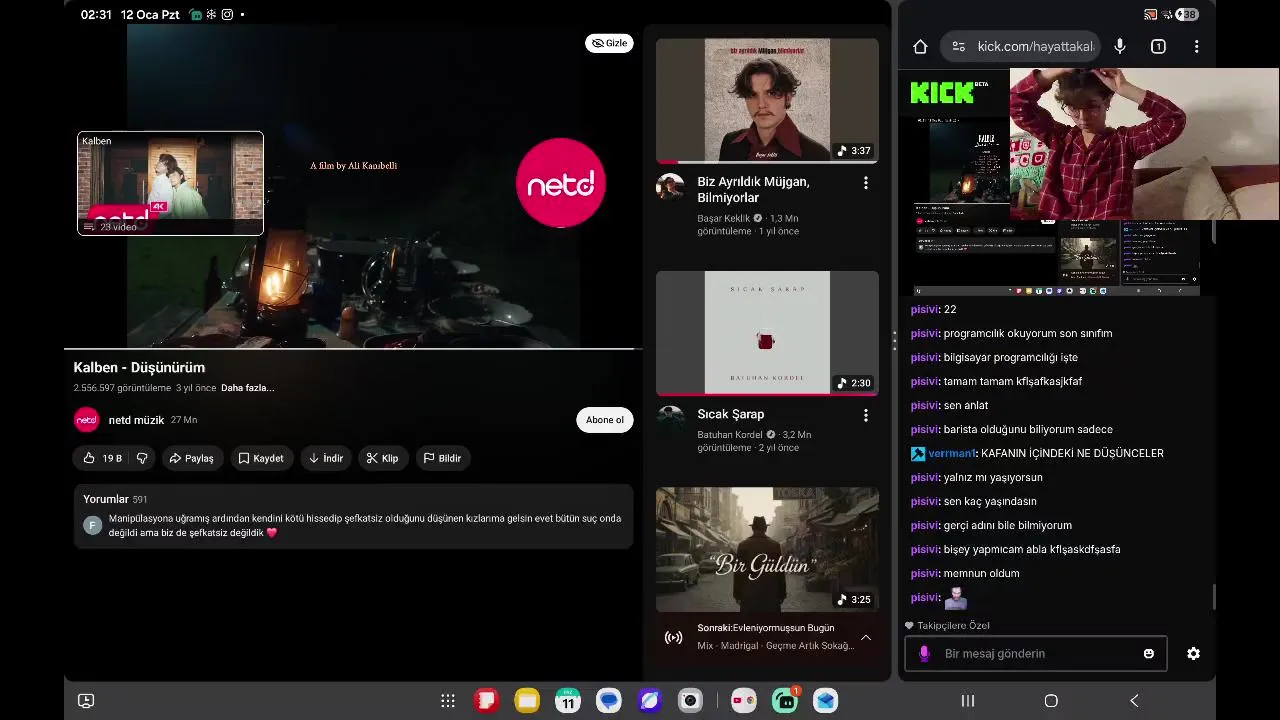Open Kalben playlist card with 23 videos
Image resolution: width=1280 pixels, height=720 pixels.
[170, 183]
